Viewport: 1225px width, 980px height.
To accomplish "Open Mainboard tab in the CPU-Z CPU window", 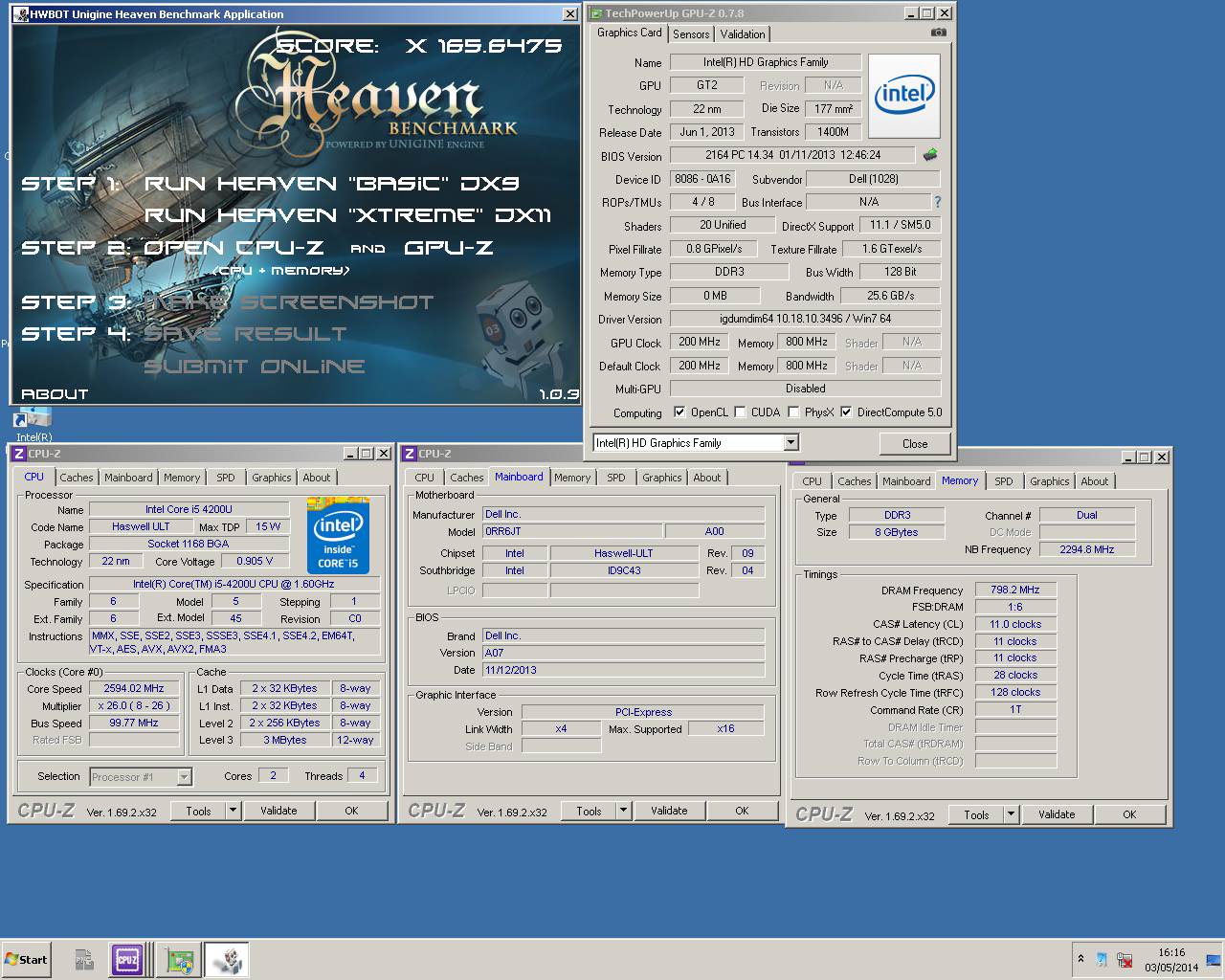I will pyautogui.click(x=128, y=478).
